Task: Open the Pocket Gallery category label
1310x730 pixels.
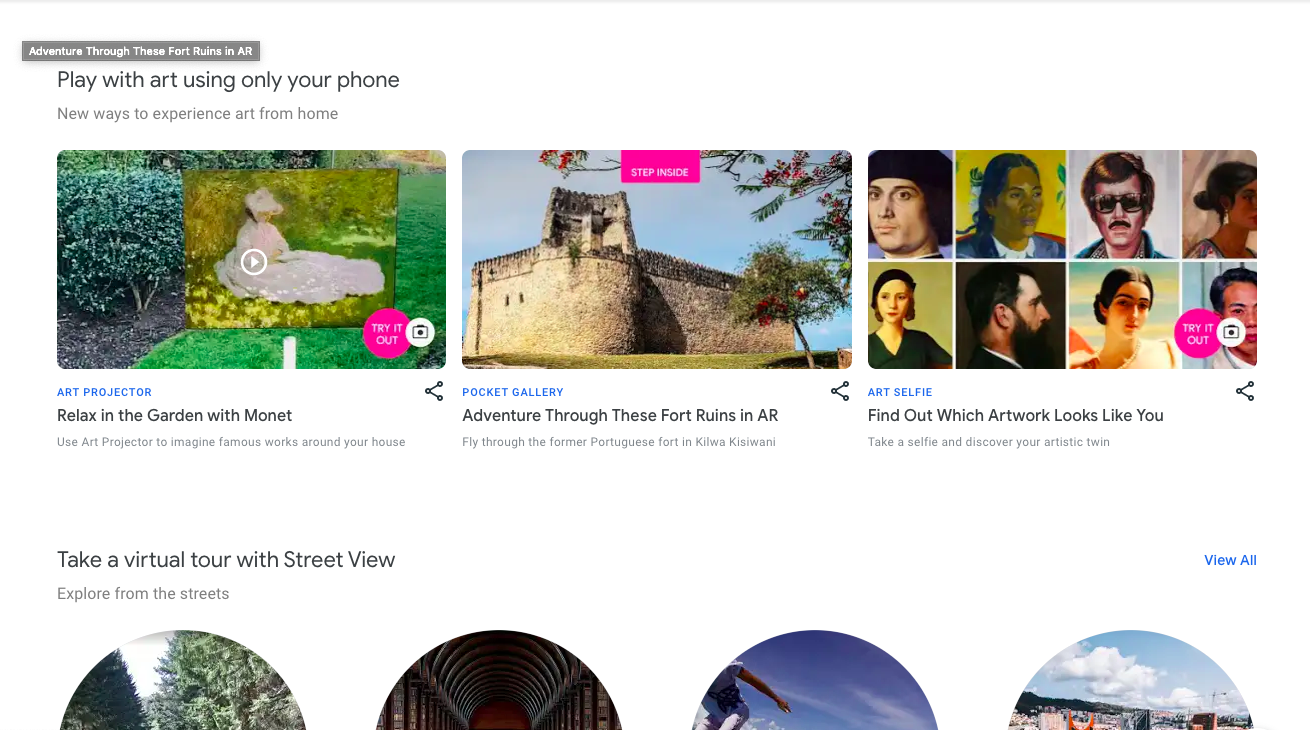Action: coord(513,392)
